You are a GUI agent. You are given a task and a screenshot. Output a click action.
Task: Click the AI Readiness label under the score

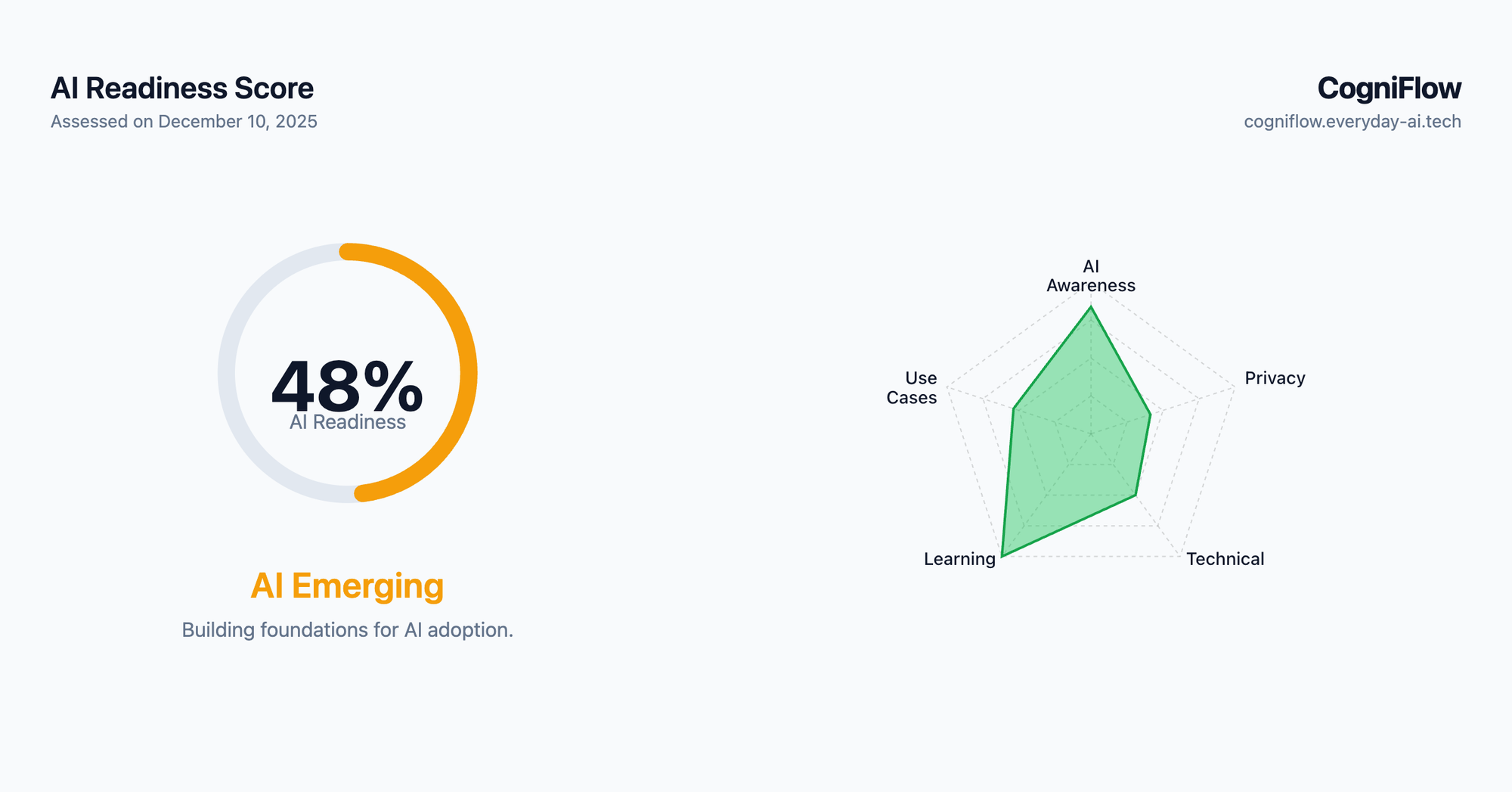click(347, 422)
